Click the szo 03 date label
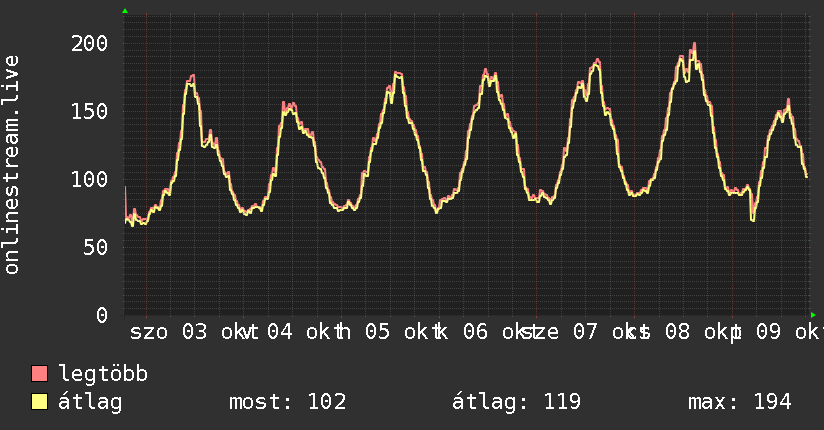The width and height of the screenshot is (824, 430). 169,332
